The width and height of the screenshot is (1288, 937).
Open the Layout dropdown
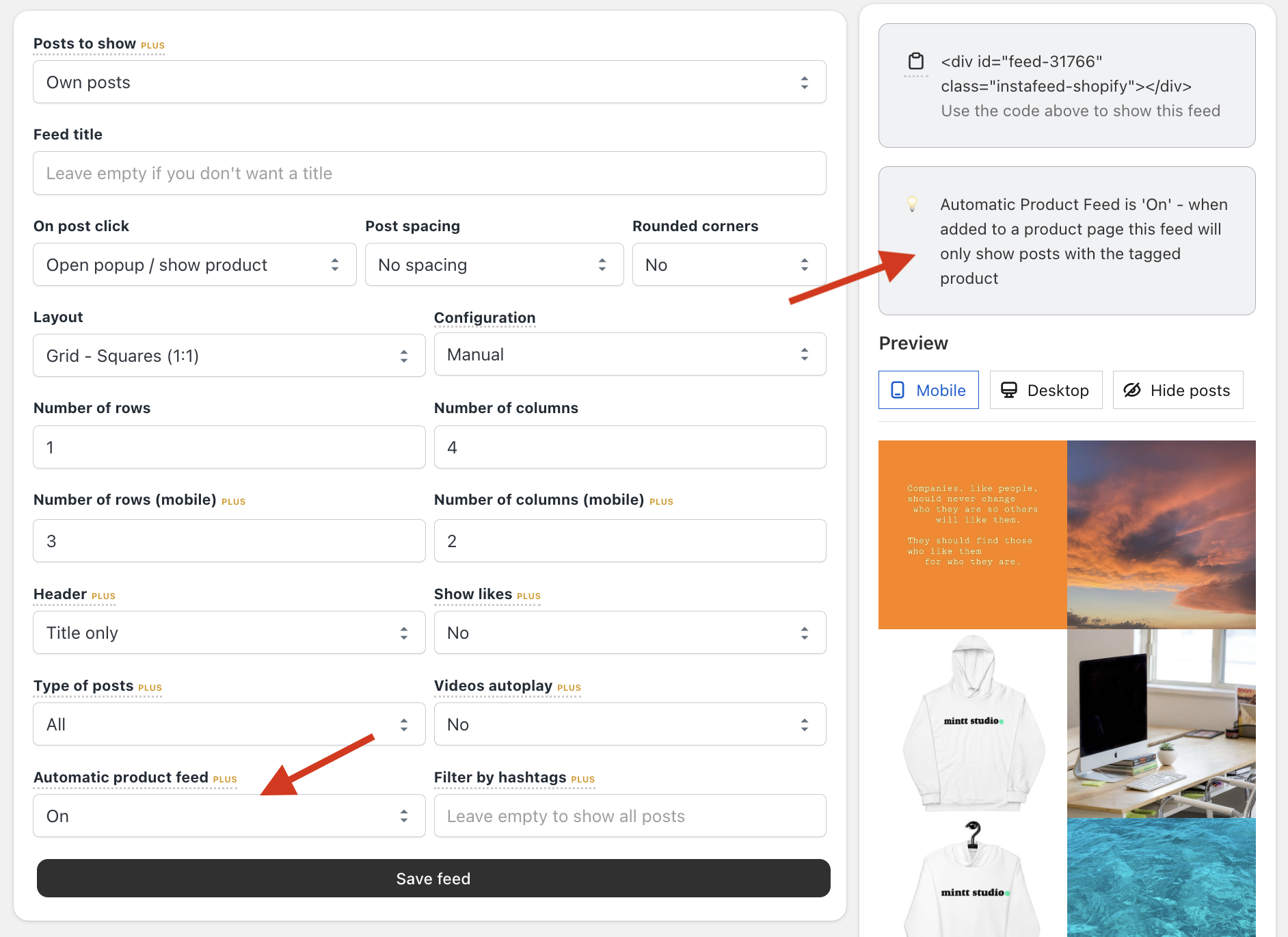tap(229, 356)
